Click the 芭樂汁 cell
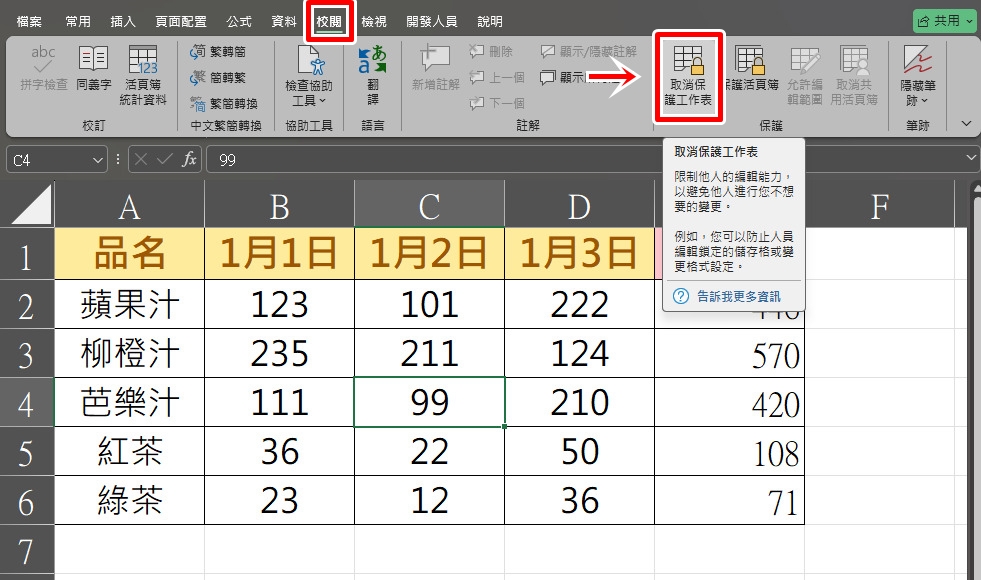Image resolution: width=981 pixels, height=580 pixels. [x=130, y=402]
